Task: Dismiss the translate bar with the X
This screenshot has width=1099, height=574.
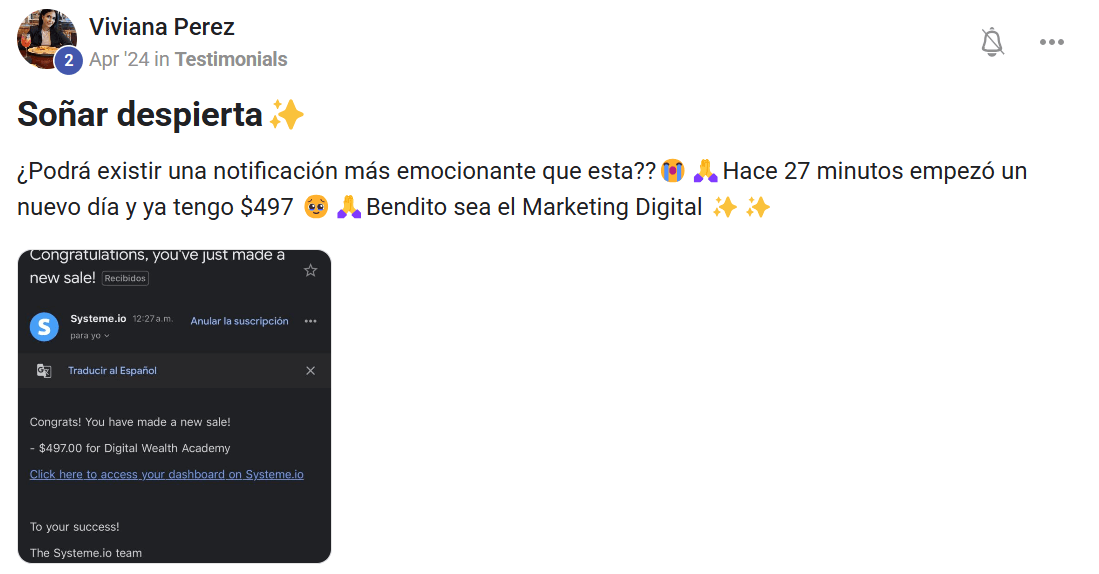Action: point(310,371)
